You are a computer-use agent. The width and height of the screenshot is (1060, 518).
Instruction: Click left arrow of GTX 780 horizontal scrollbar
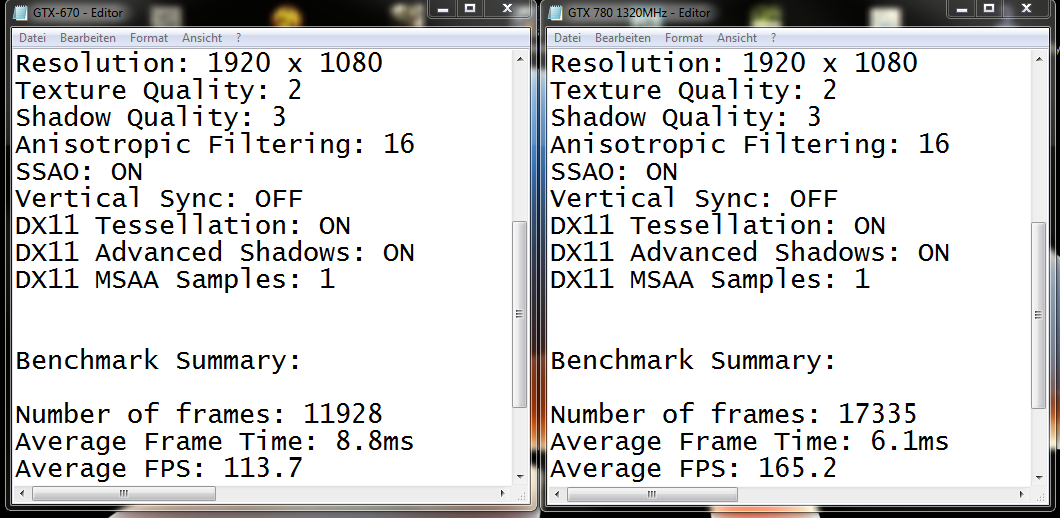pos(558,494)
